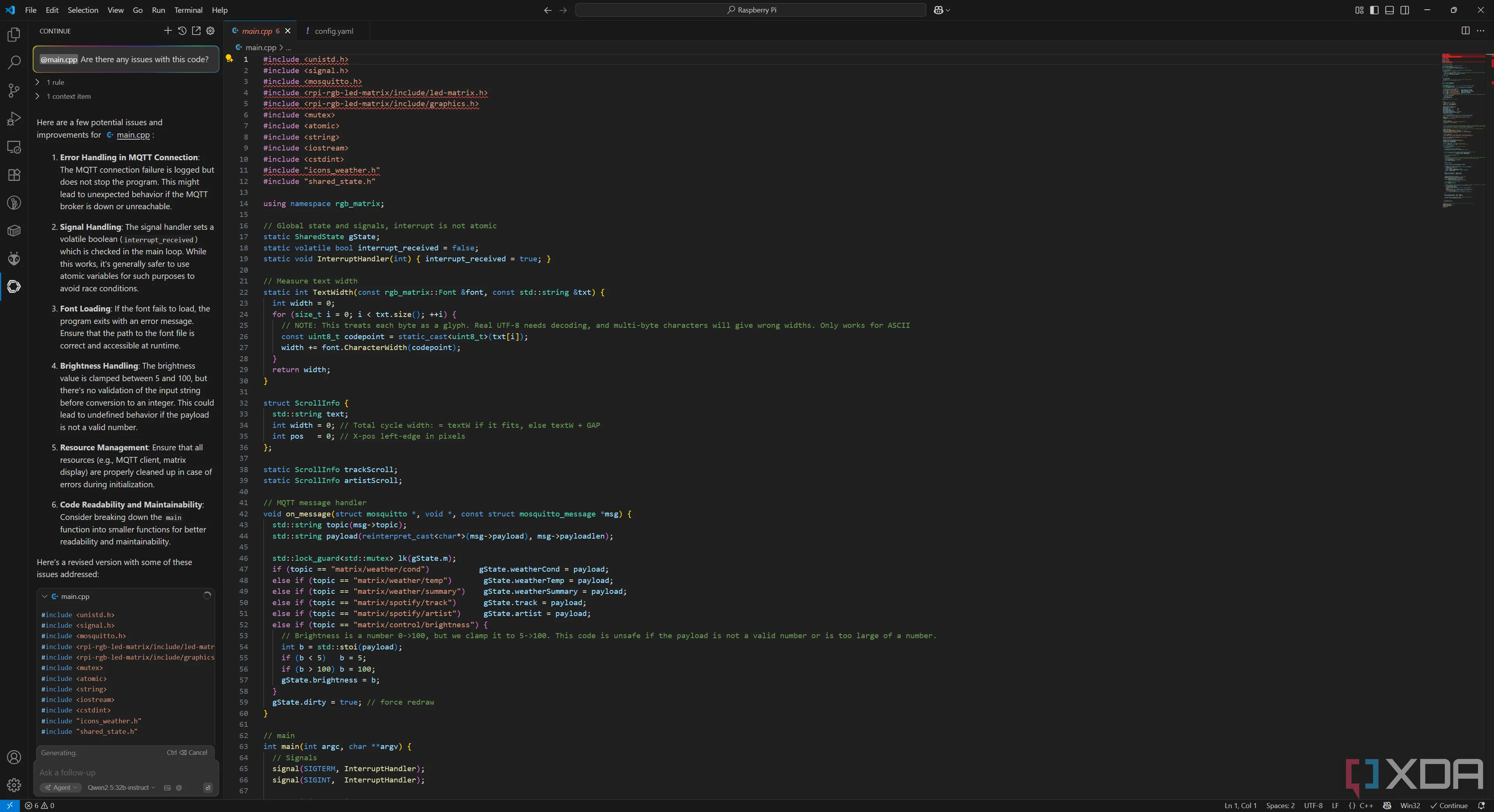
Task: Collapse the main.cpp code block in chat
Action: [45, 597]
